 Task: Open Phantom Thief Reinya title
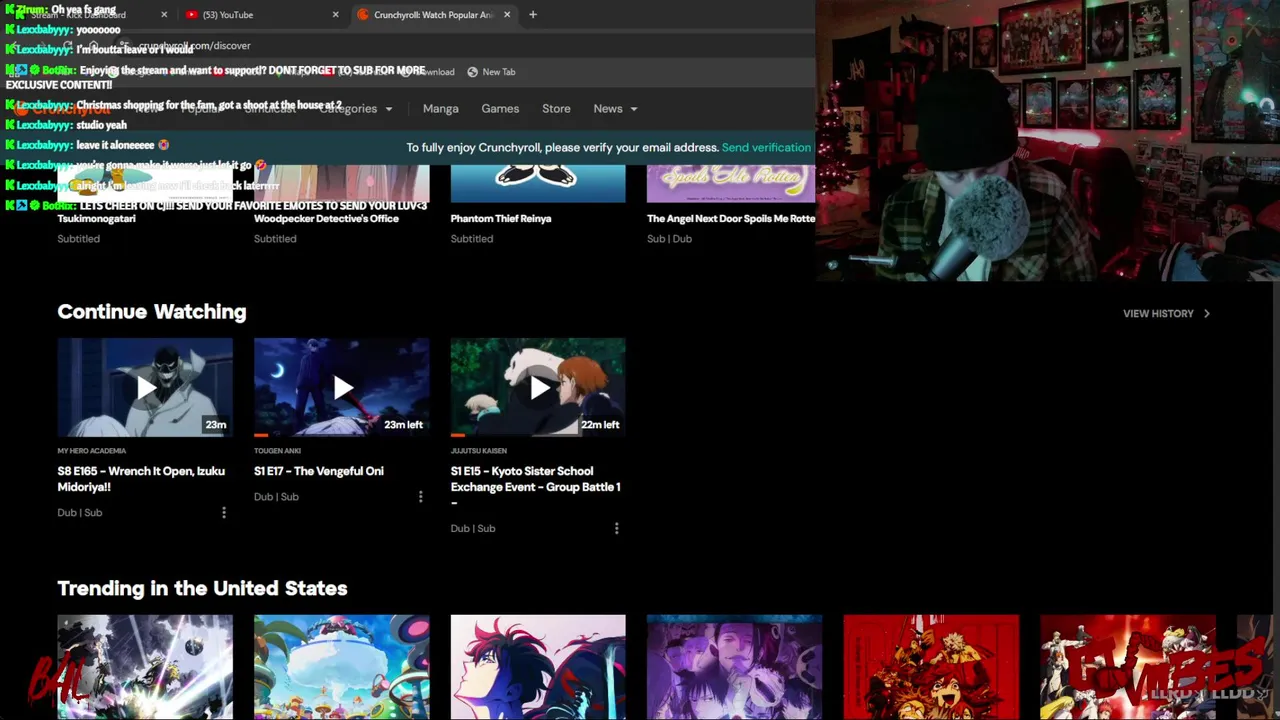(x=501, y=219)
